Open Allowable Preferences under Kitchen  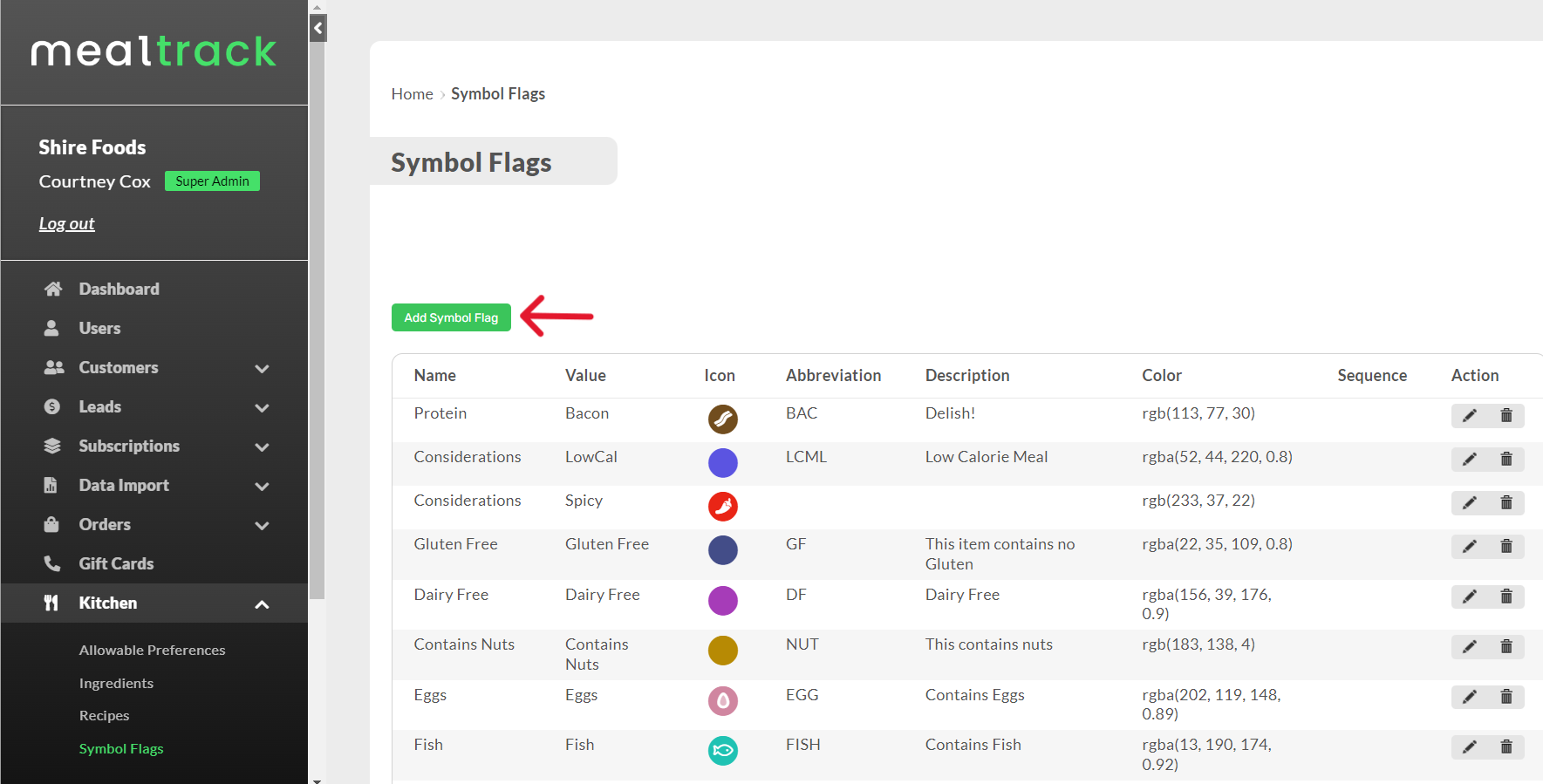tap(152, 651)
